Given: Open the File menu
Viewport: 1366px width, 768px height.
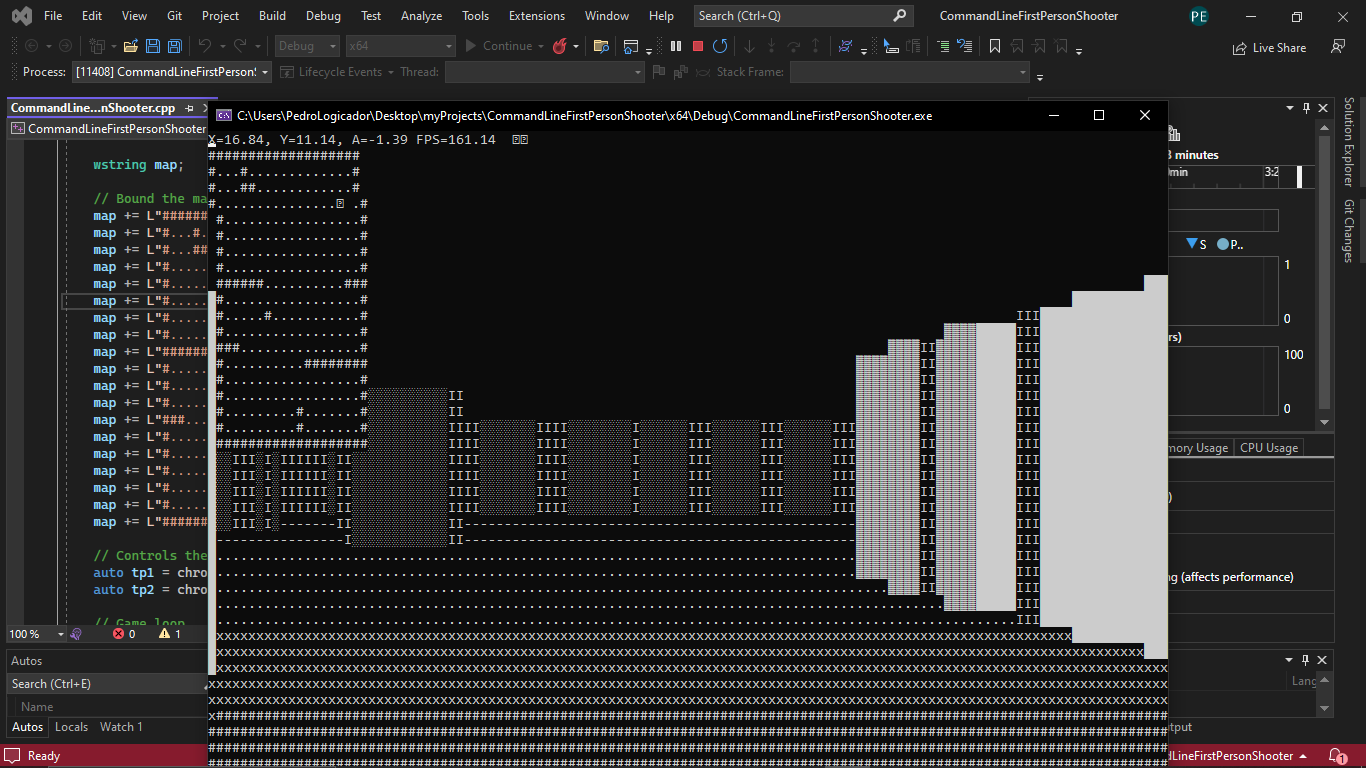Looking at the screenshot, I should [53, 16].
